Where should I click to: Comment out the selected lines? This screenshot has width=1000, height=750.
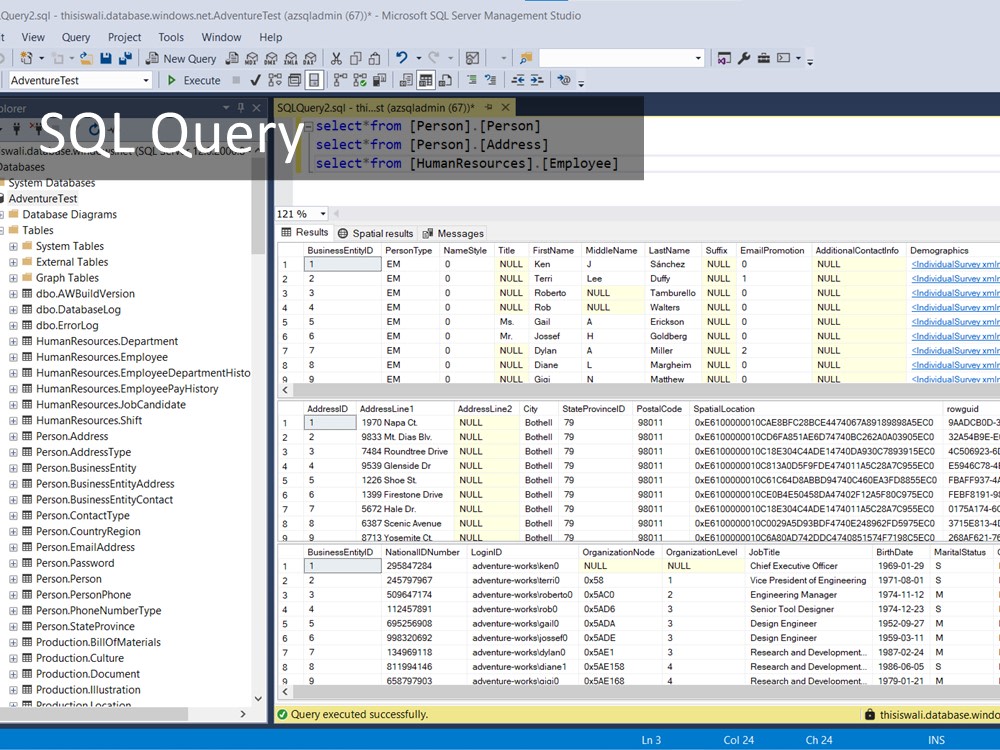tap(471, 80)
